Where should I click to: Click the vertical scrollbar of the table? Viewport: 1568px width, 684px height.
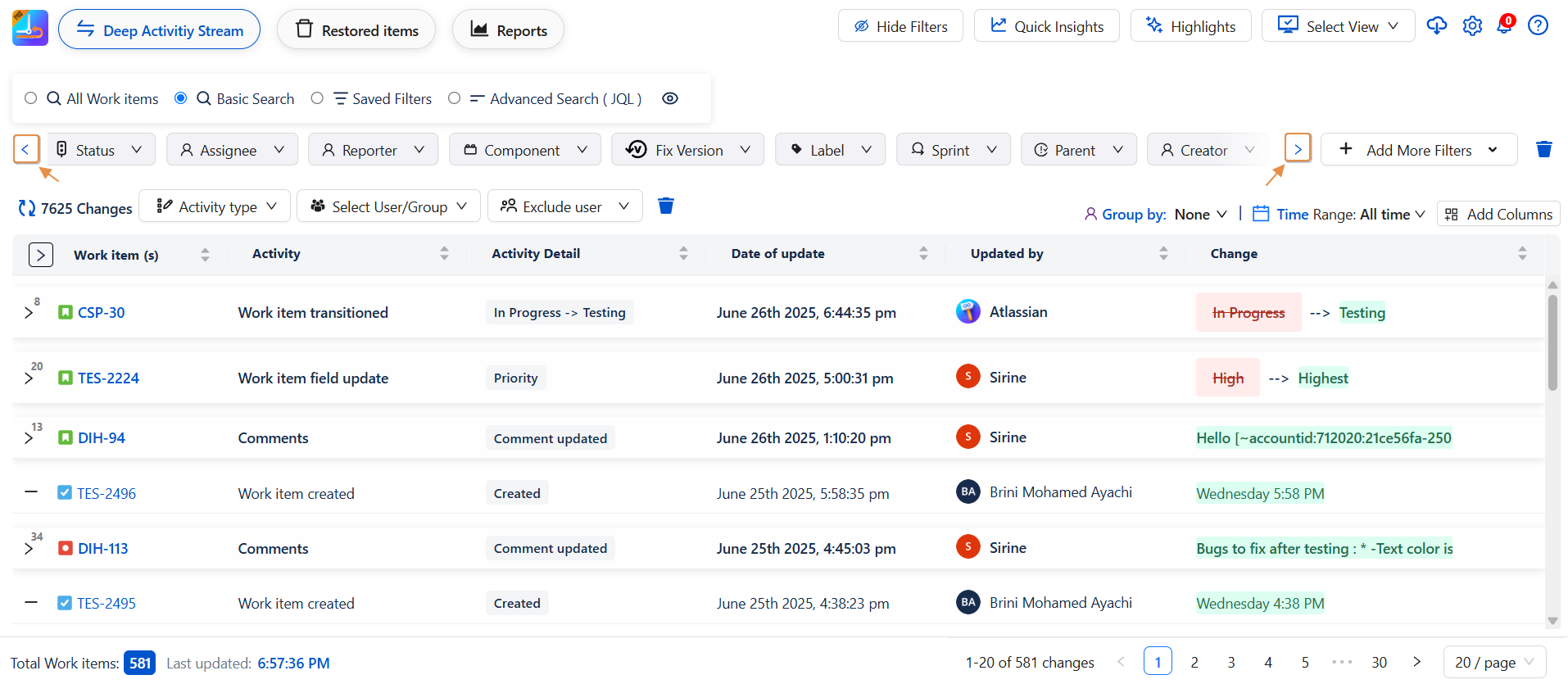1552,344
